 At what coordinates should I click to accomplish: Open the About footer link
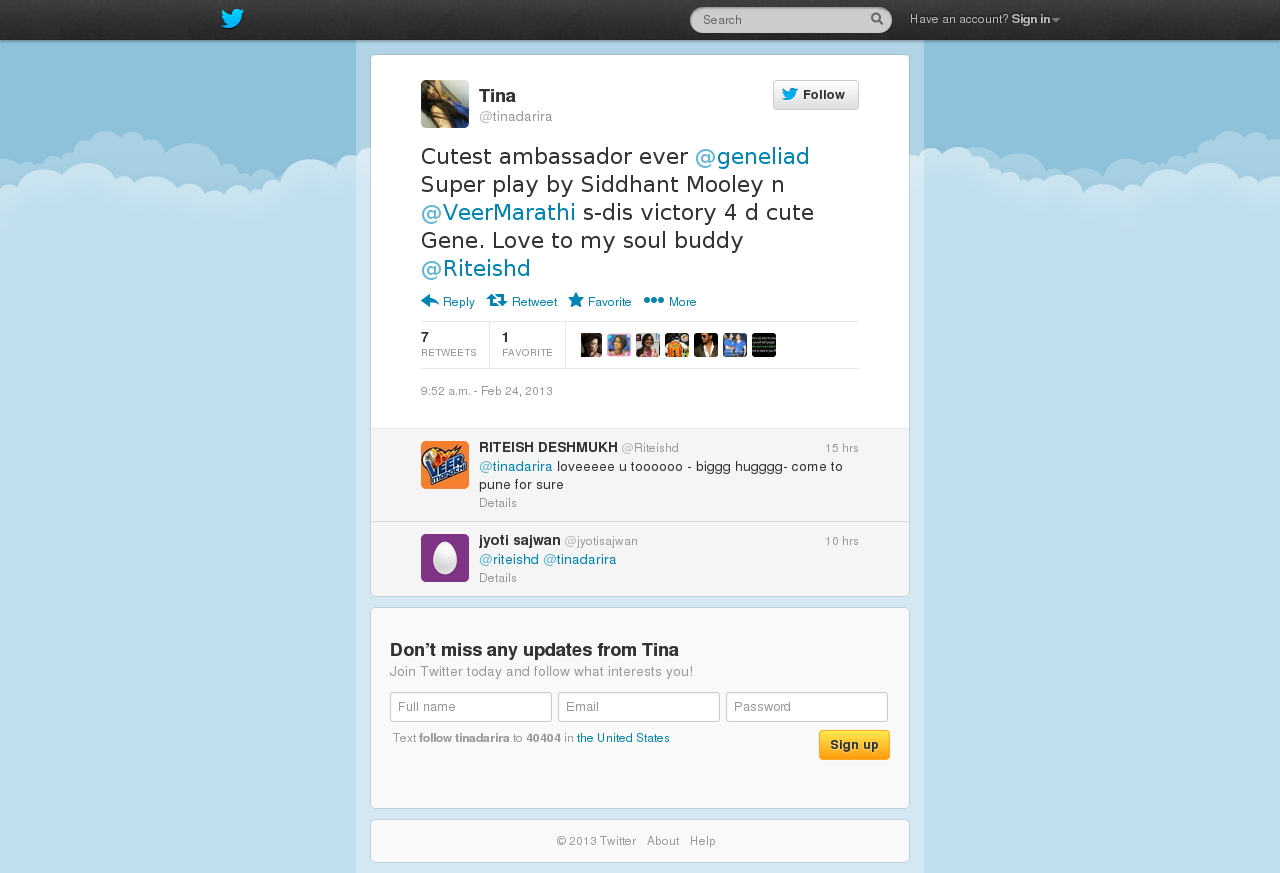[x=663, y=841]
